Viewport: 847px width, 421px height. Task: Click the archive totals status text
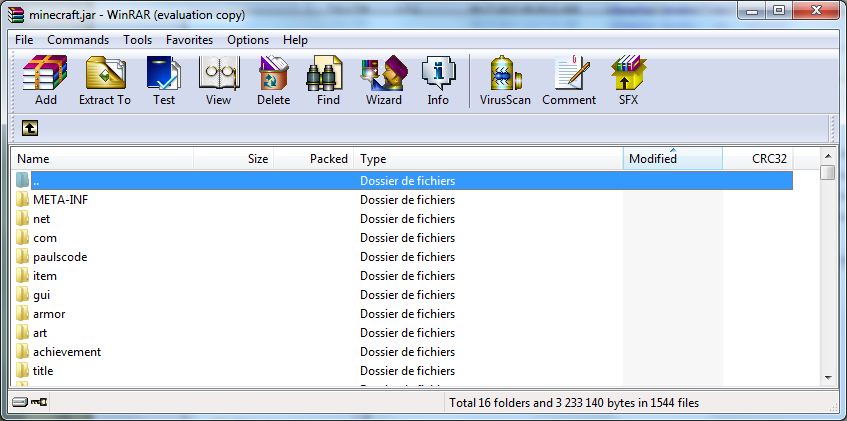[x=574, y=403]
